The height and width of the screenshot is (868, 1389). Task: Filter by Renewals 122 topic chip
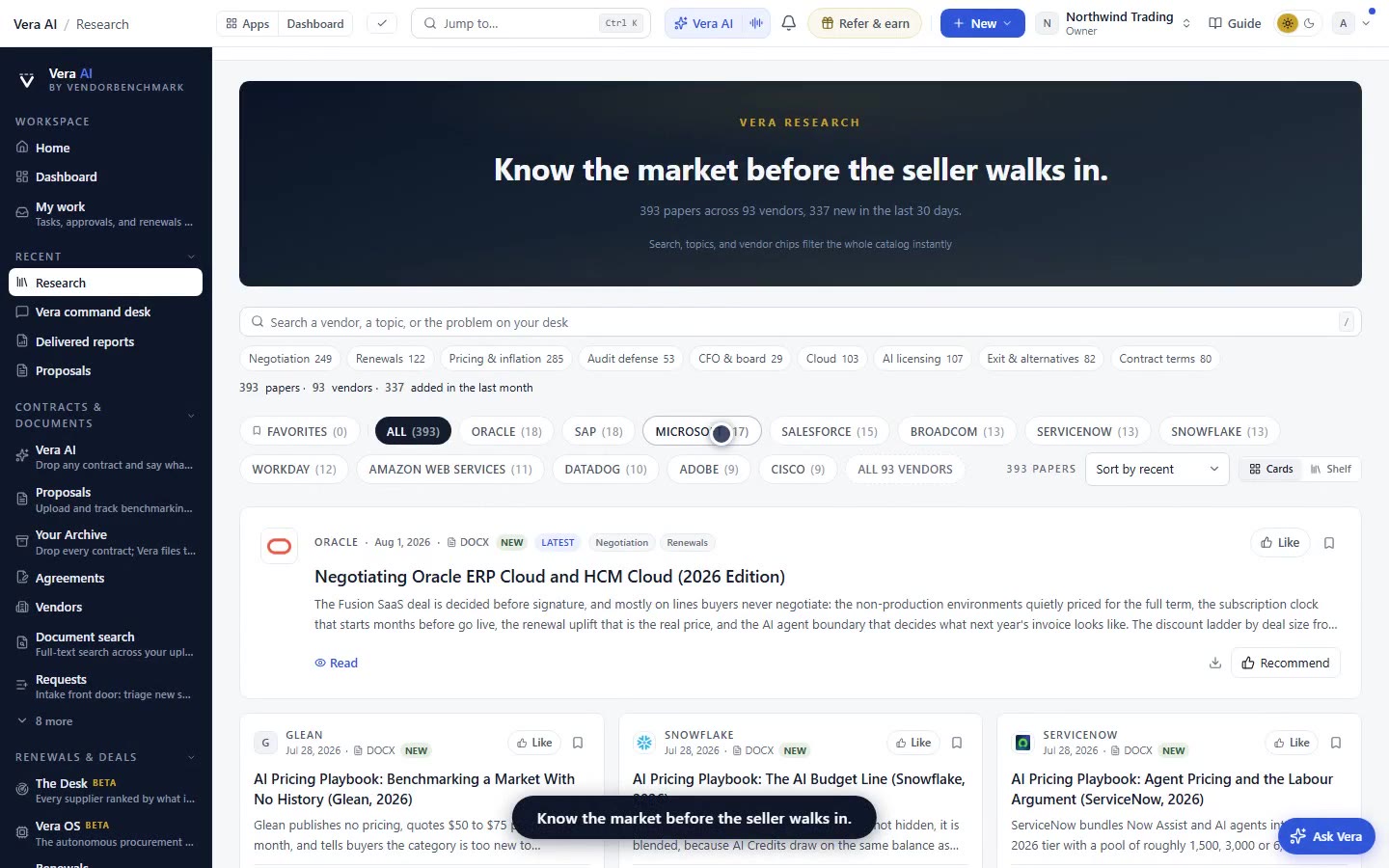(x=390, y=359)
